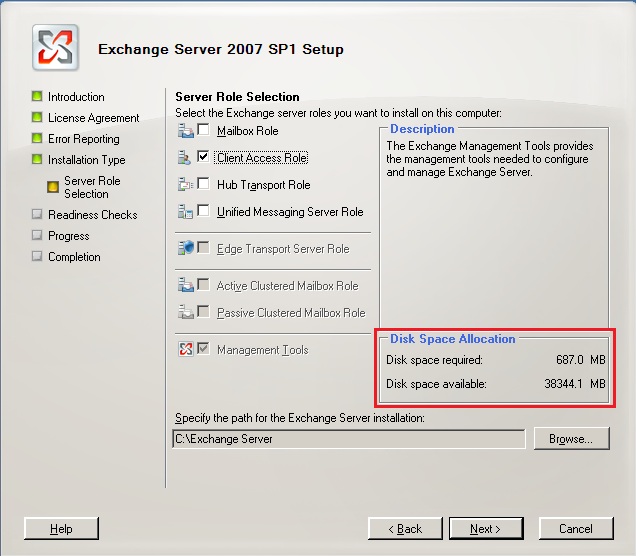Cancel the Exchange setup

coord(576,528)
